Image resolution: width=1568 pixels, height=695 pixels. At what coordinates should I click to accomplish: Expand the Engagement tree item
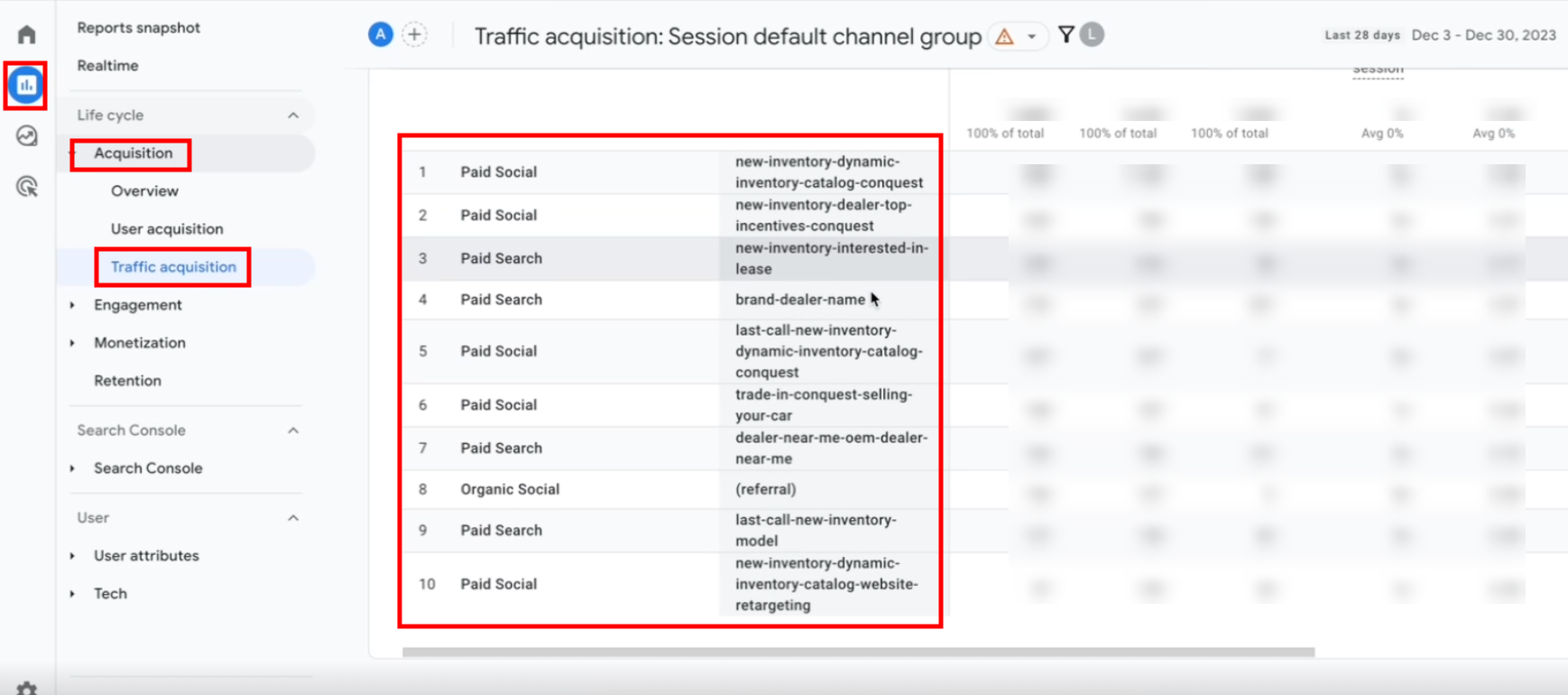click(73, 305)
